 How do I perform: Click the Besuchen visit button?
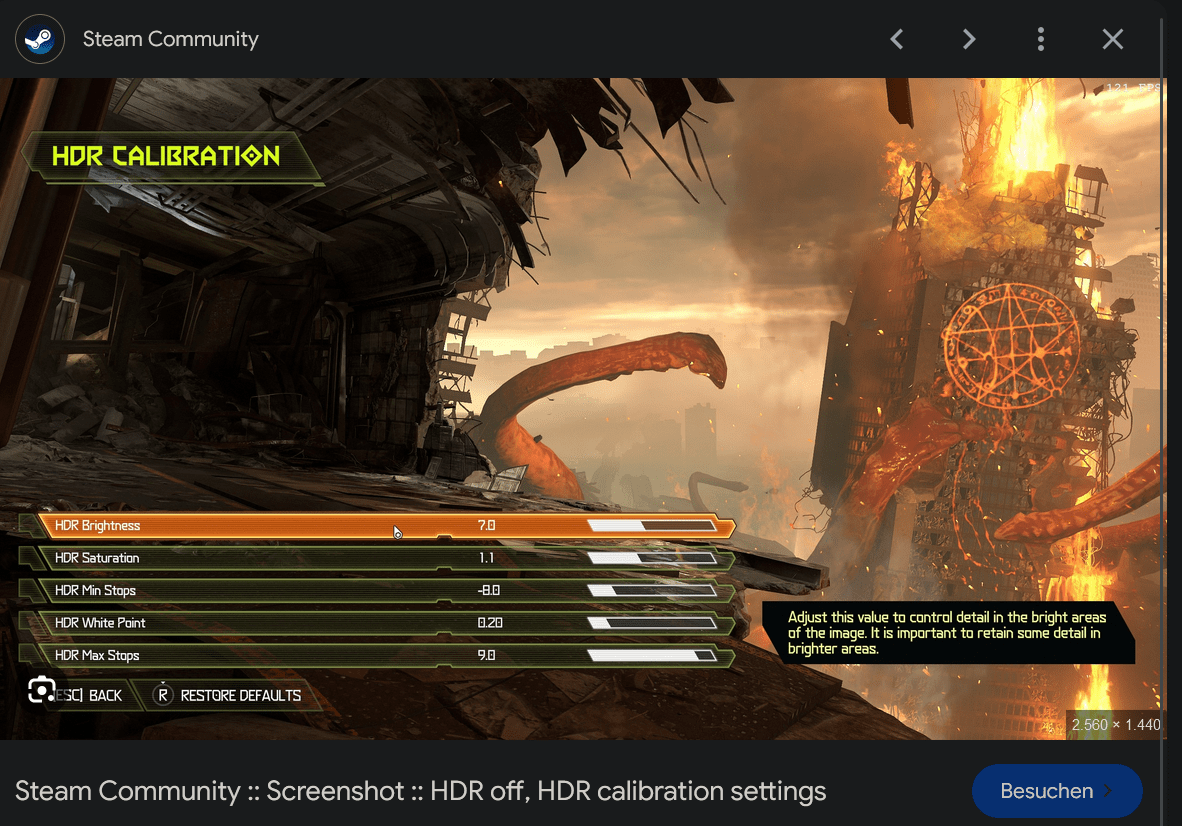coord(1057,791)
